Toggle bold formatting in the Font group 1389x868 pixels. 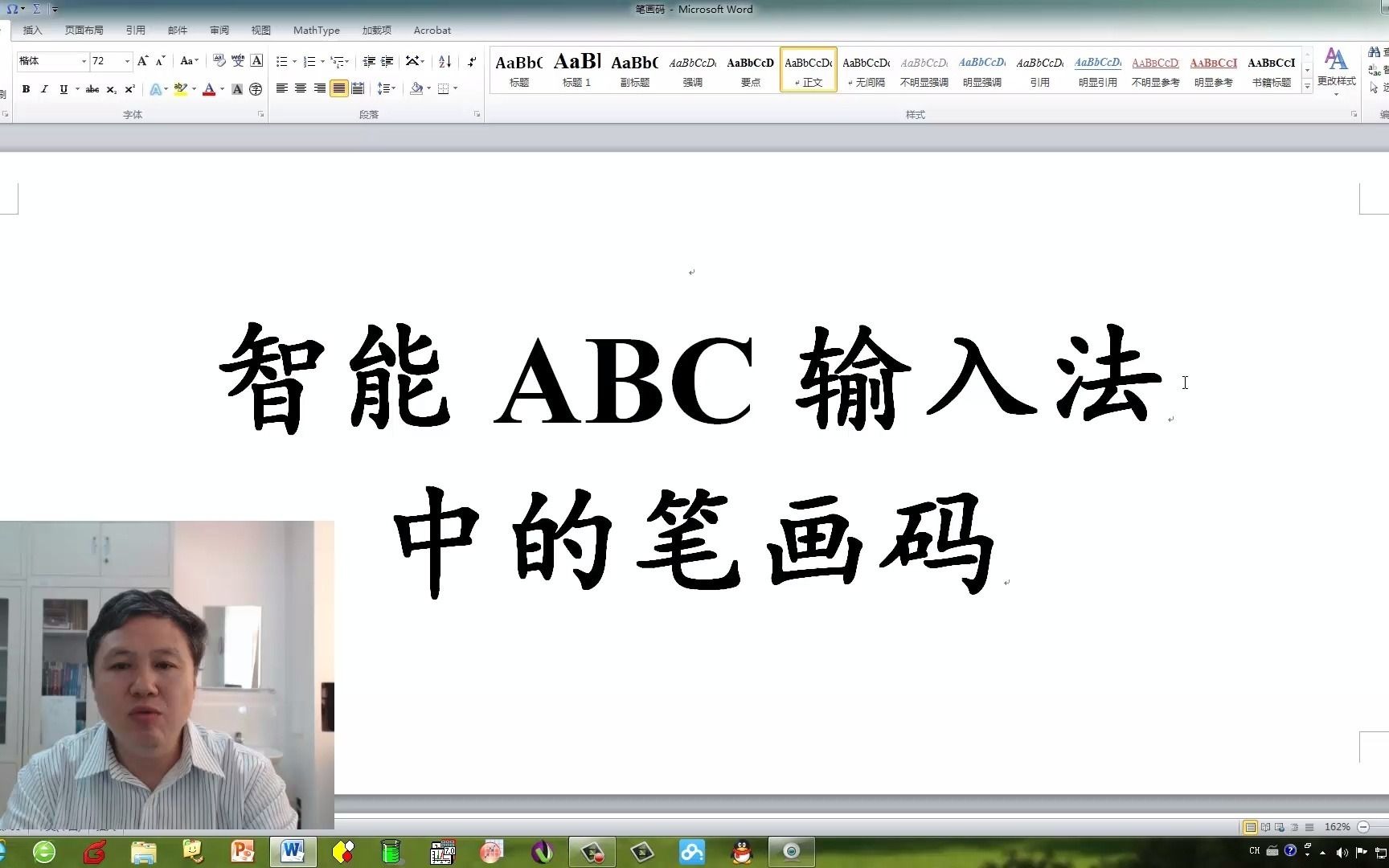tap(26, 88)
